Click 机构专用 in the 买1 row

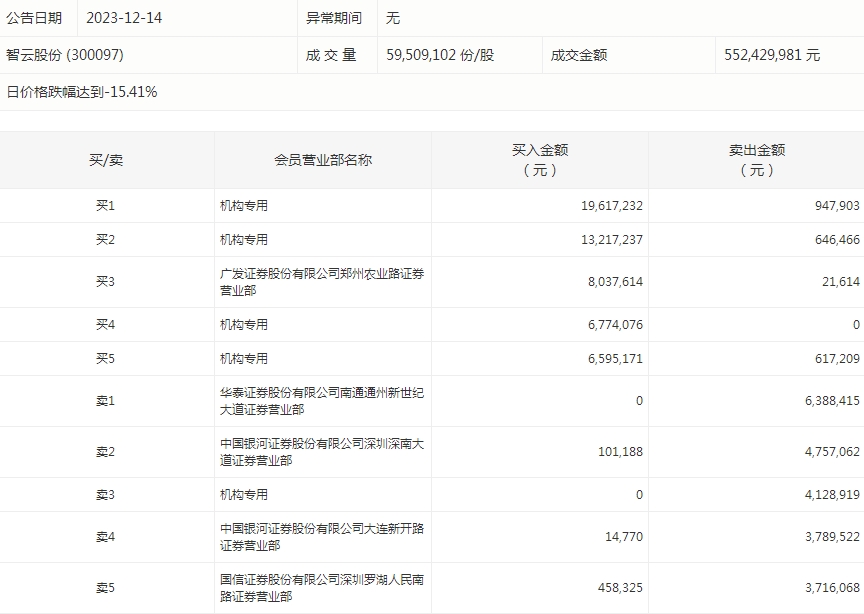click(x=244, y=206)
